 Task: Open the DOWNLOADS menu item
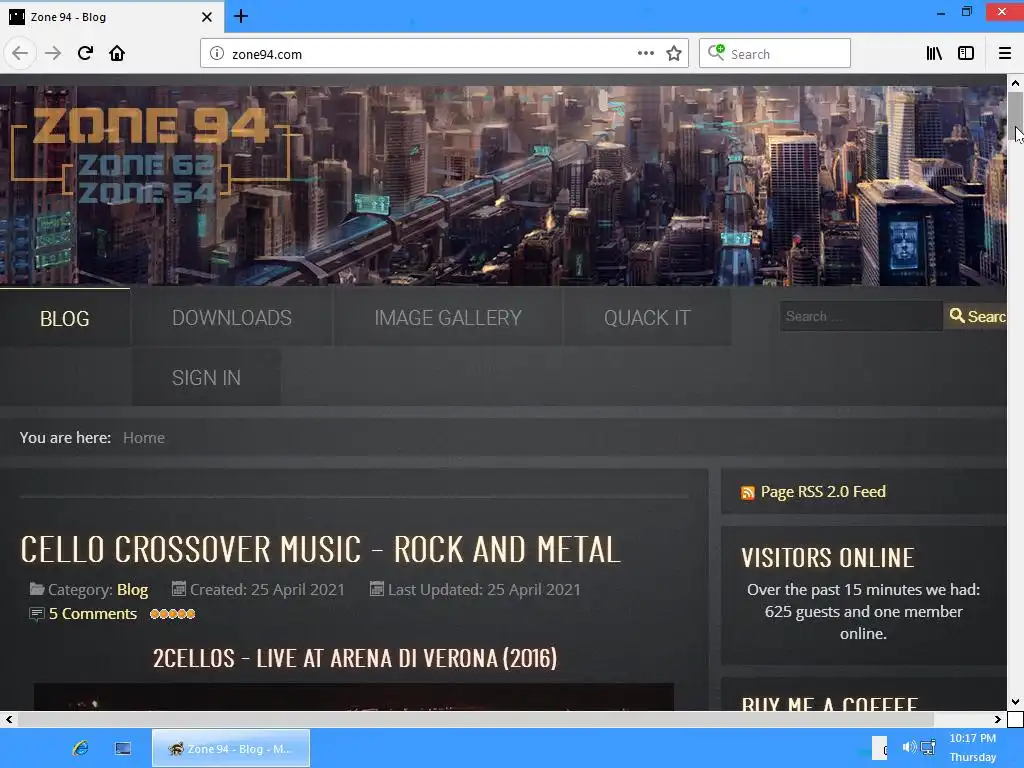coord(232,317)
